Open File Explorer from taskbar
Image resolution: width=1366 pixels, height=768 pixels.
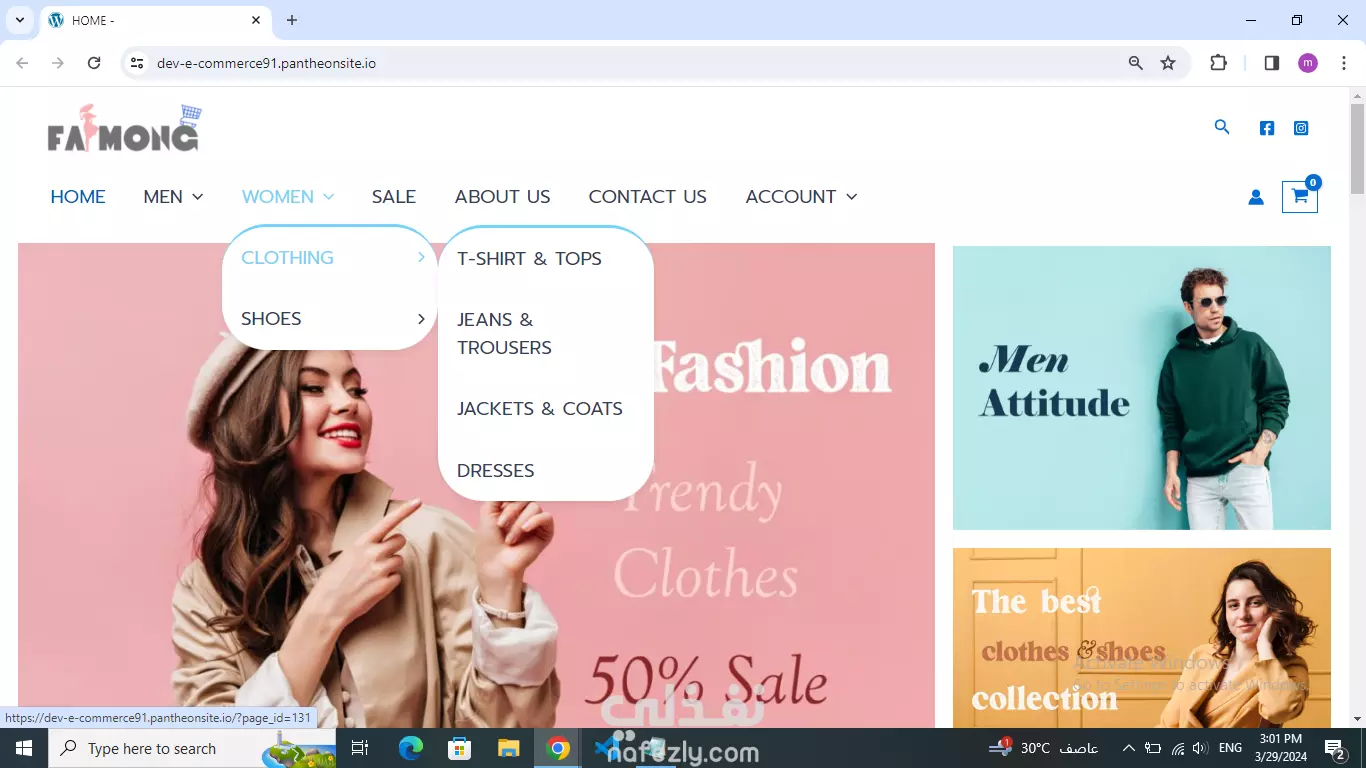(x=509, y=748)
